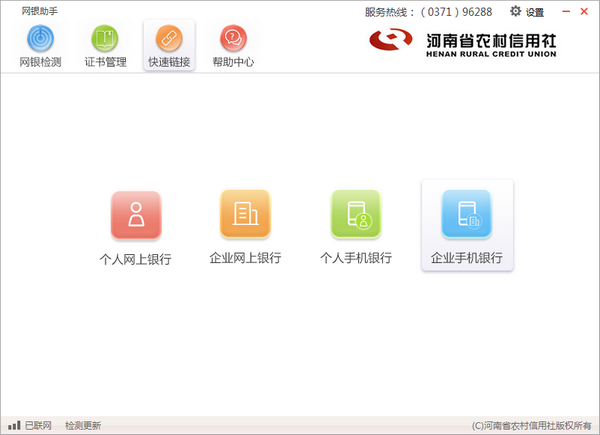
Task: Launch 个人网上银行 personal online banking
Action: pos(136,228)
